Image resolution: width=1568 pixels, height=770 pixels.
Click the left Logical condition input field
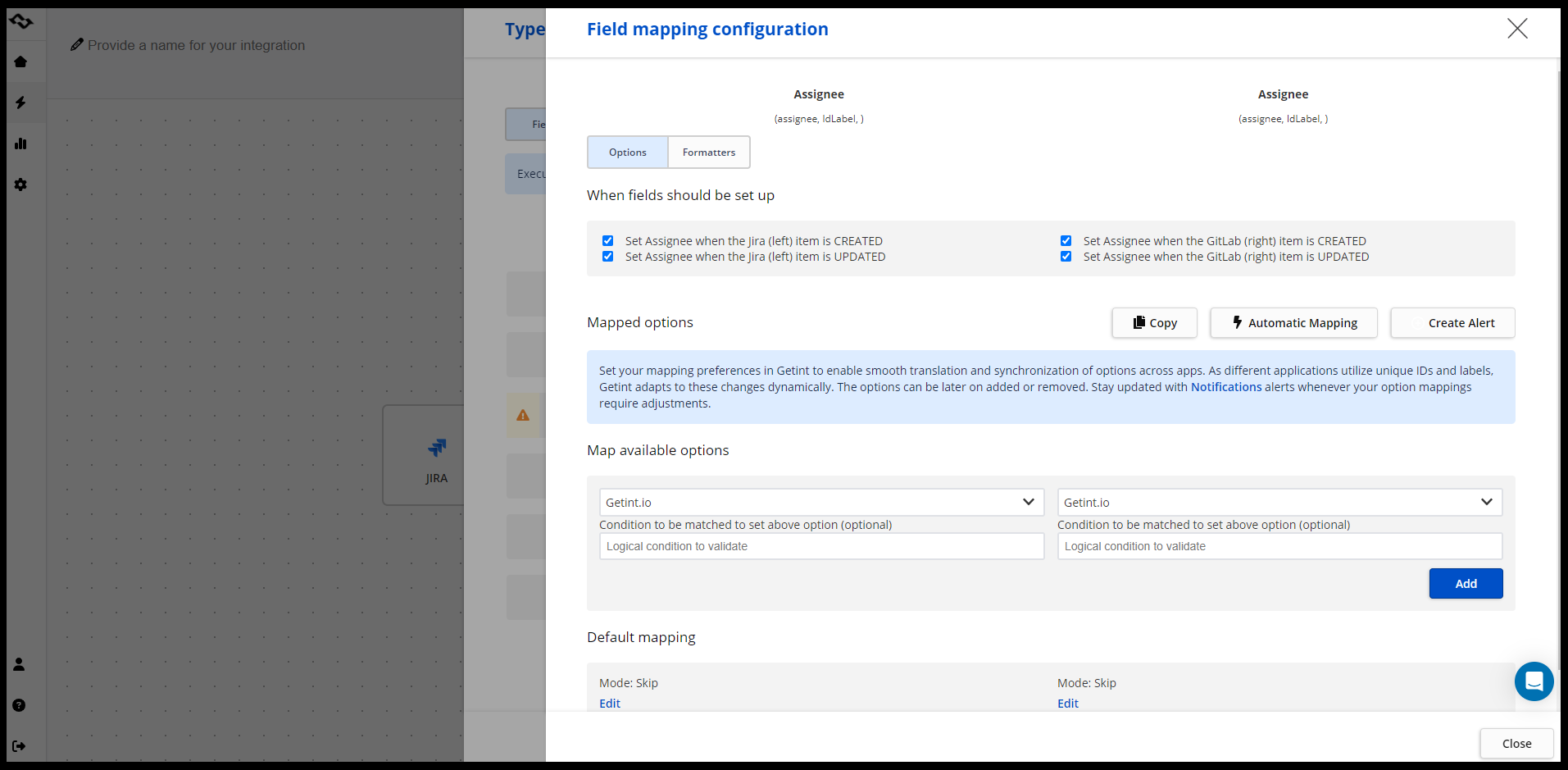click(x=821, y=546)
